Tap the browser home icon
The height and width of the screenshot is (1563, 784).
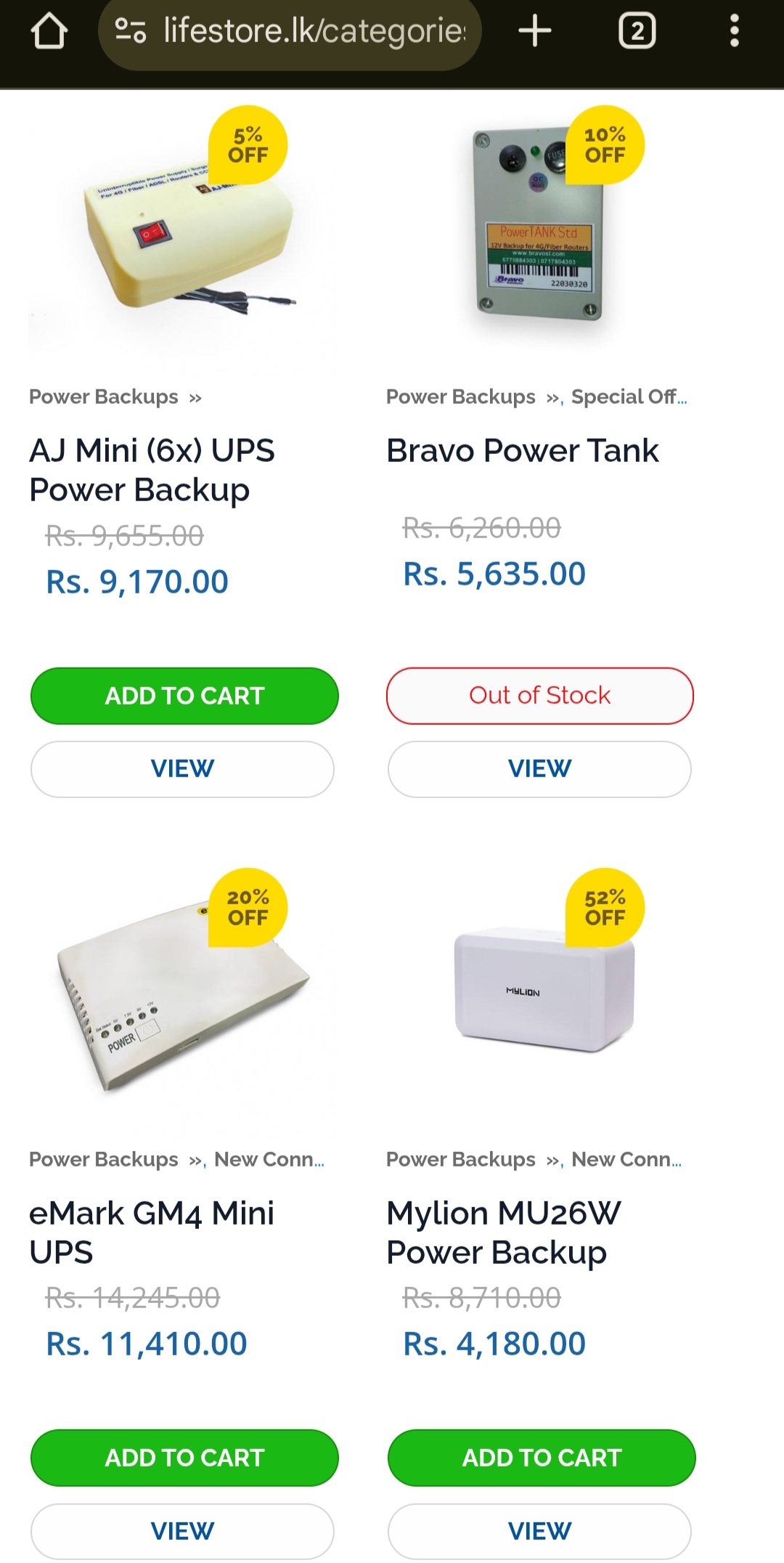point(49,31)
